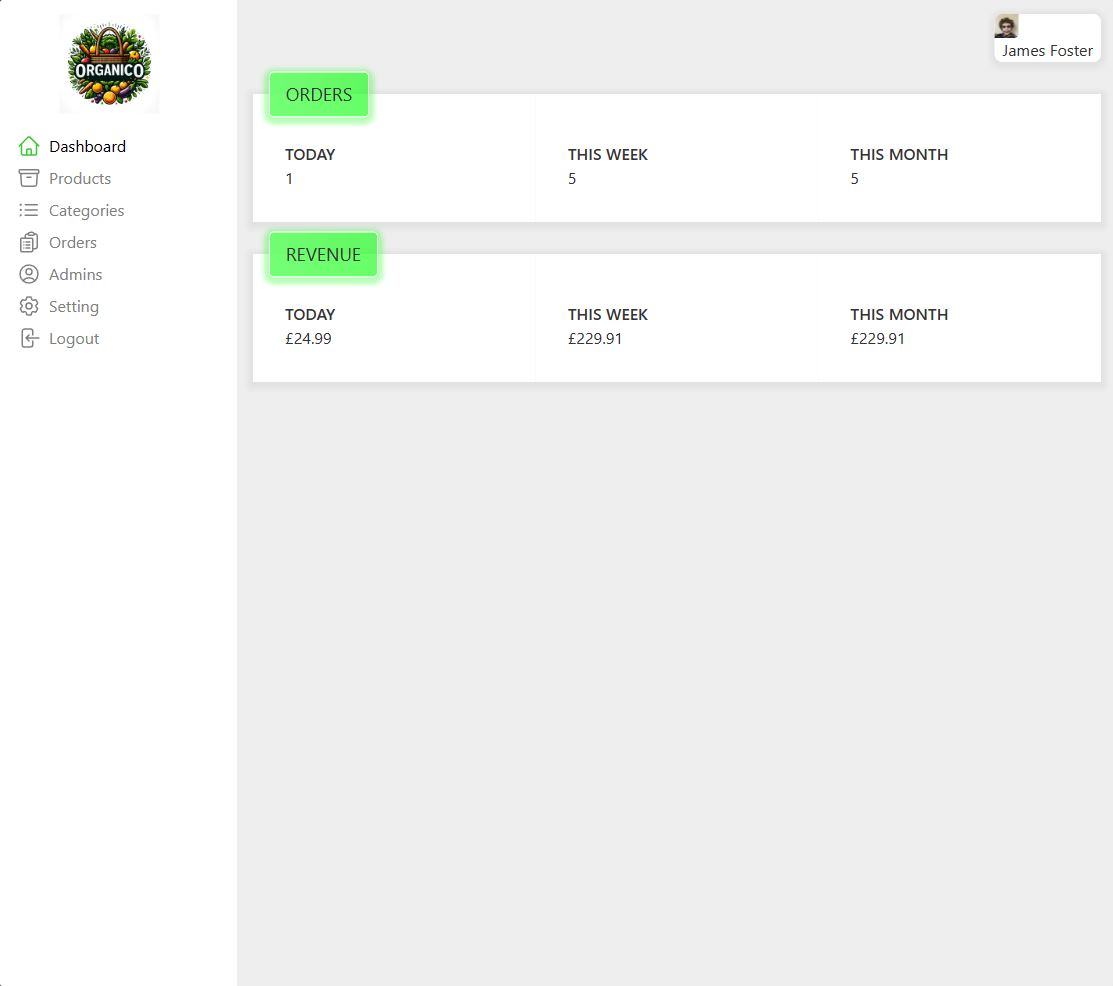Navigate to the Categories text link
This screenshot has height=986, width=1113.
point(87,210)
